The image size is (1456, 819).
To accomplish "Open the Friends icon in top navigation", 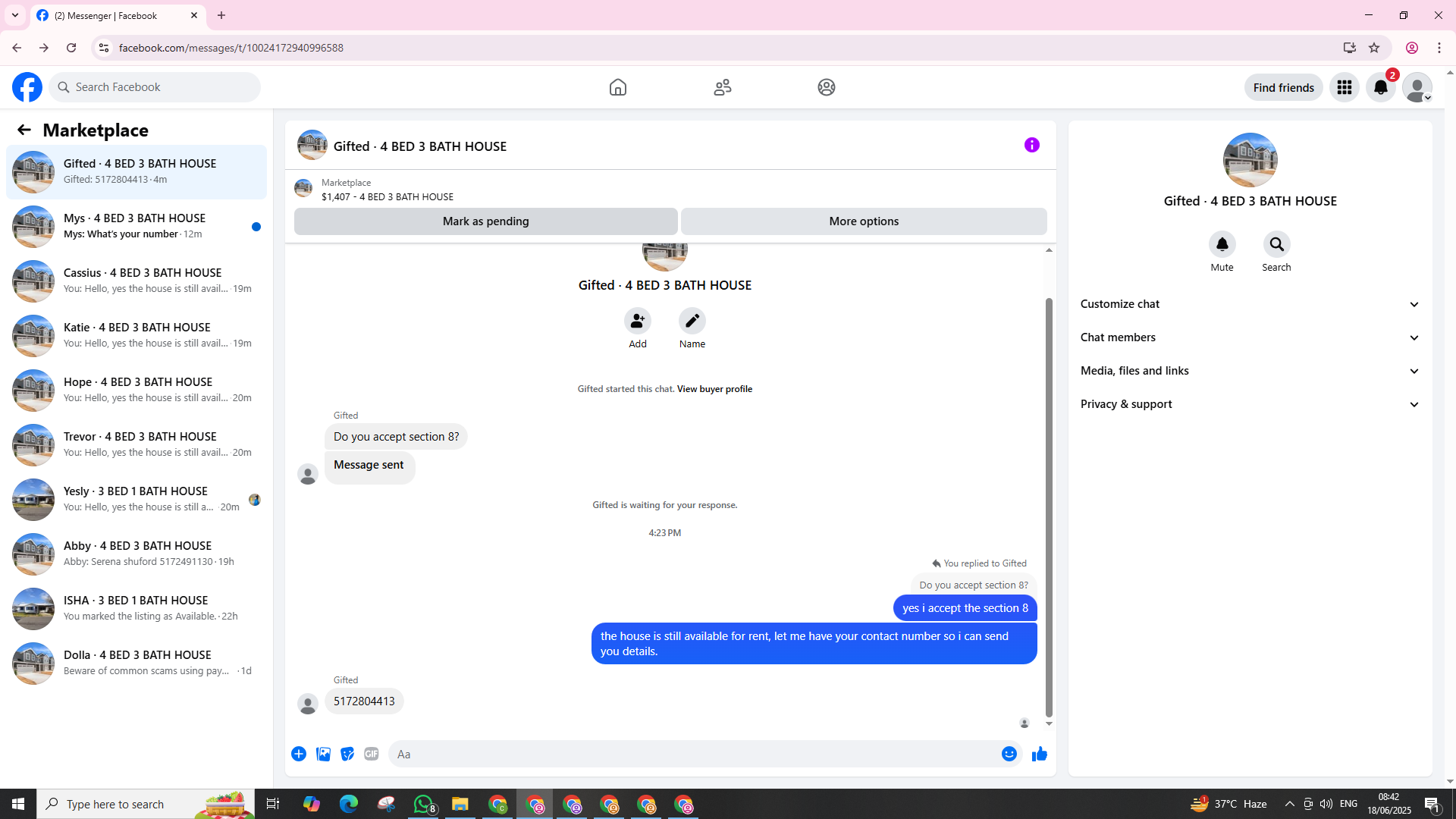I will tap(723, 87).
